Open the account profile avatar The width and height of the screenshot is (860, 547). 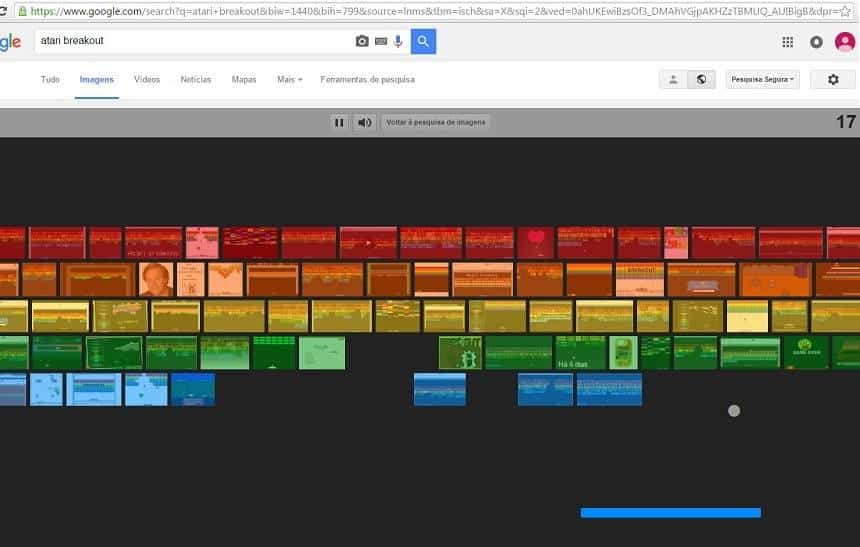845,42
